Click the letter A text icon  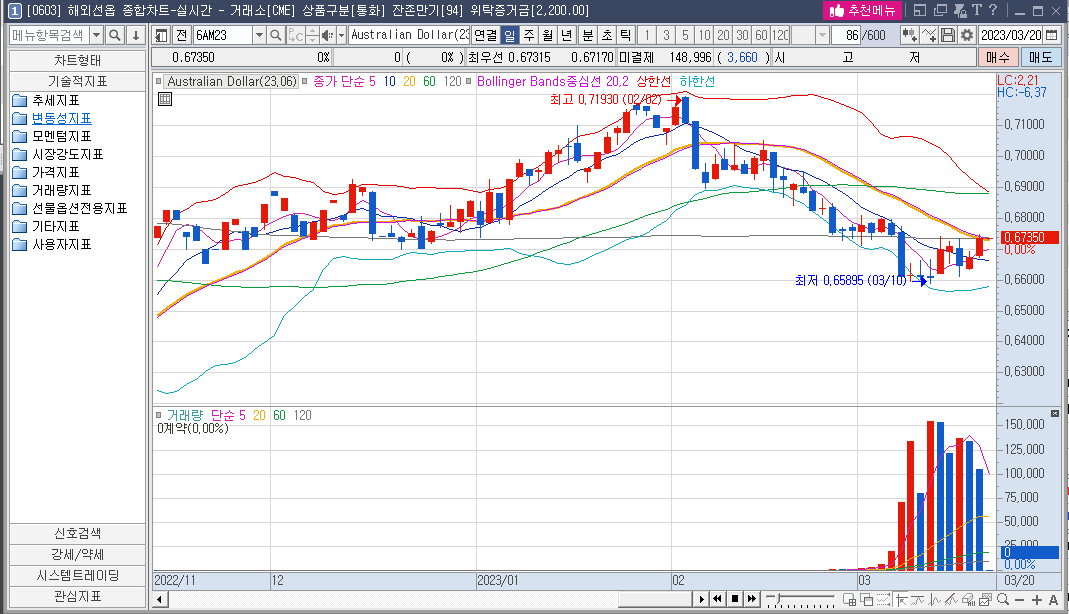[x=1053, y=599]
